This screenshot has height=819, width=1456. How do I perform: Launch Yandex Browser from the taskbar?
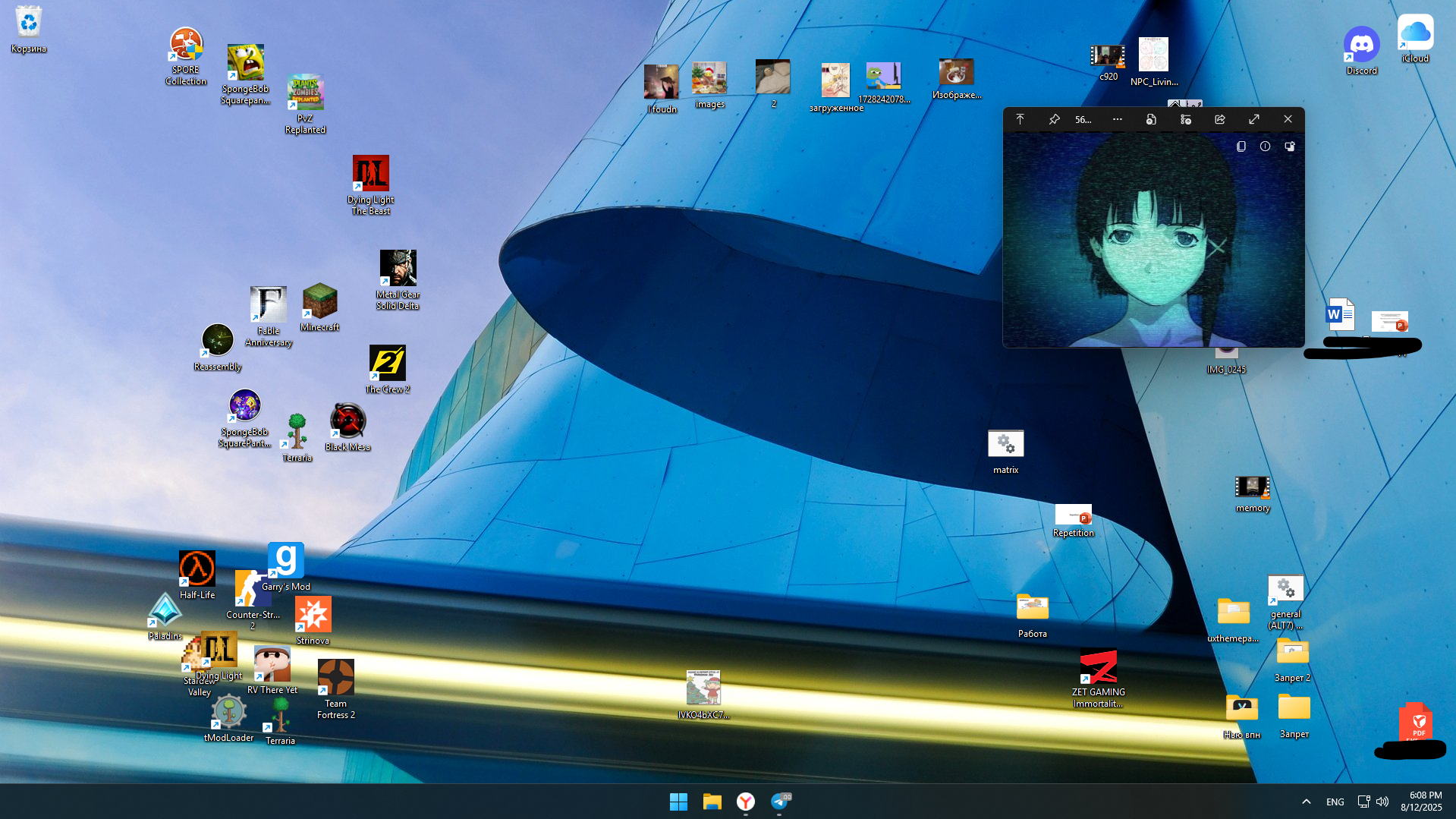[x=746, y=802]
